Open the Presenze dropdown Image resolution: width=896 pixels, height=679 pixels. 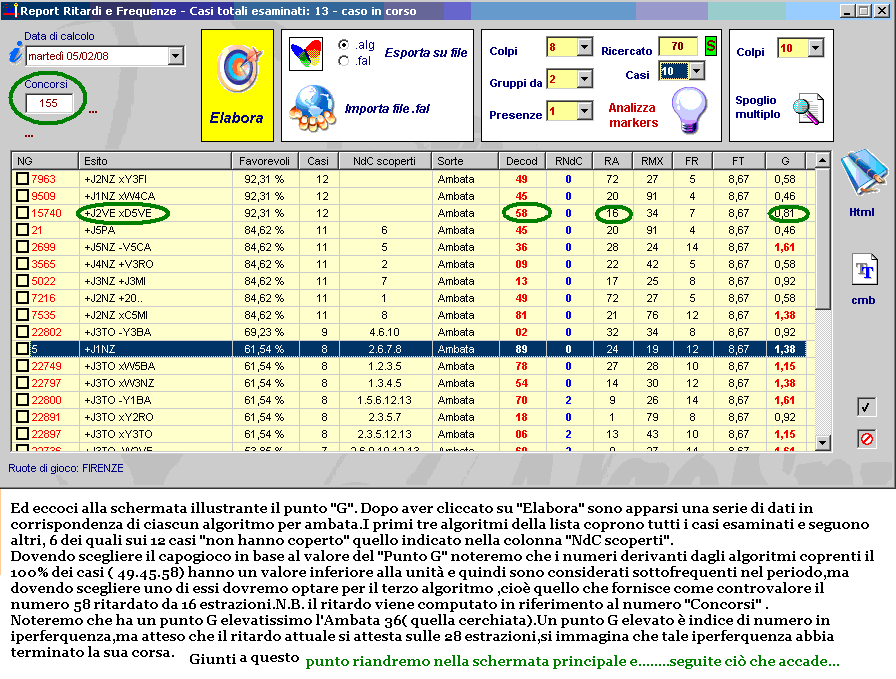coord(585,111)
